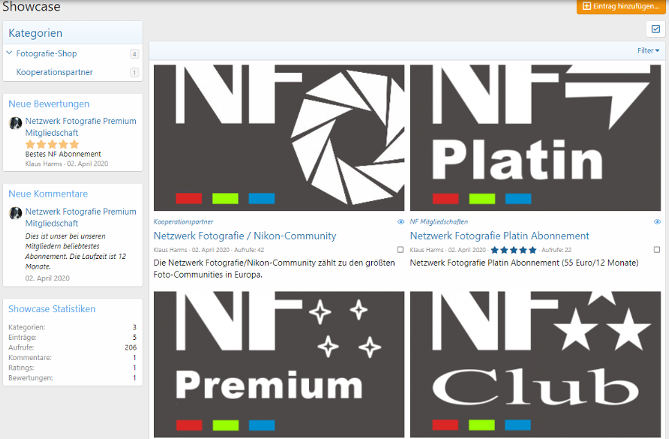Open Netzwerk Fotografie Premium link under Neue Kommentare
This screenshot has width=669, height=439.
coord(81,217)
